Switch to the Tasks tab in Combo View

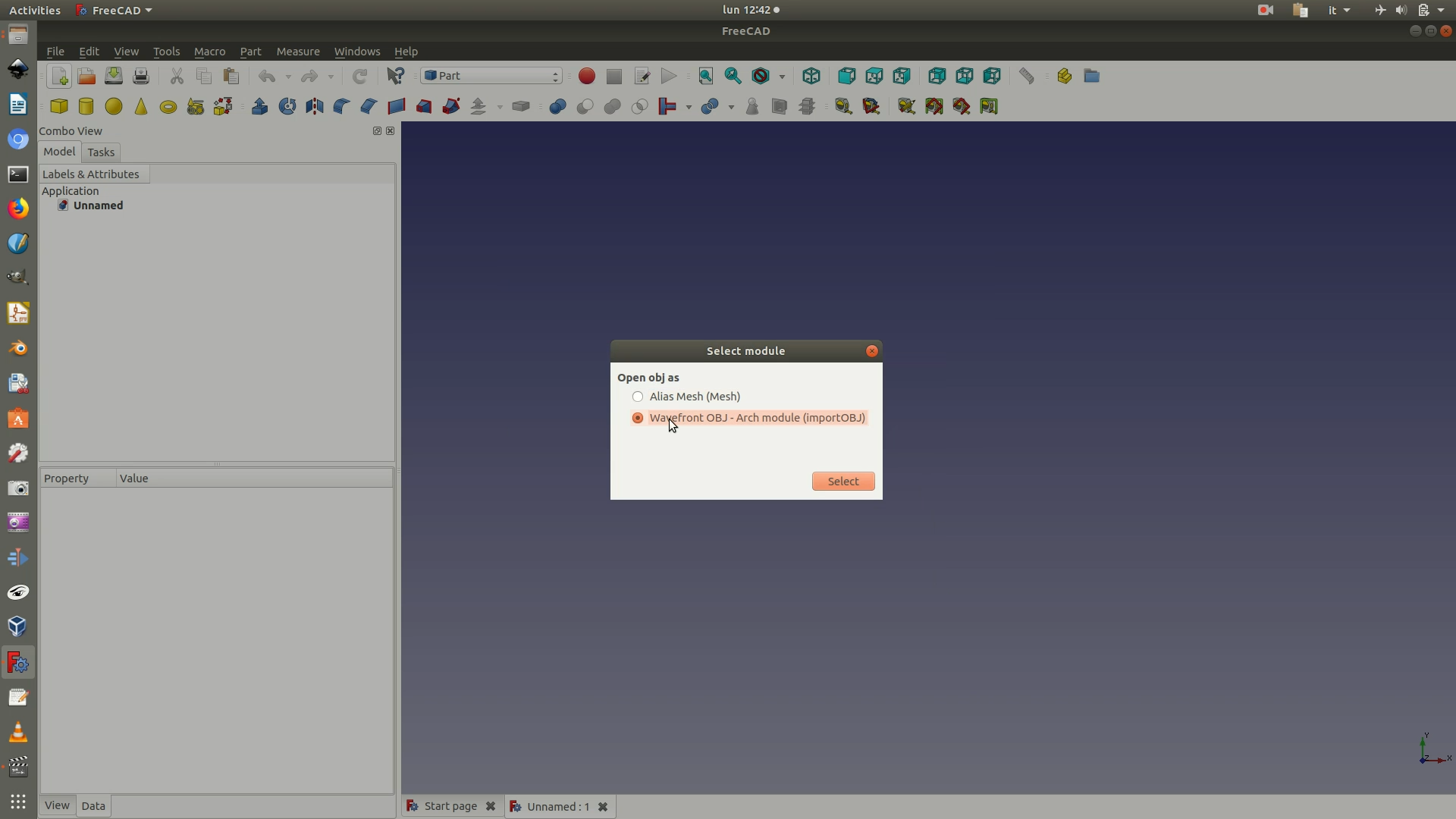point(101,152)
